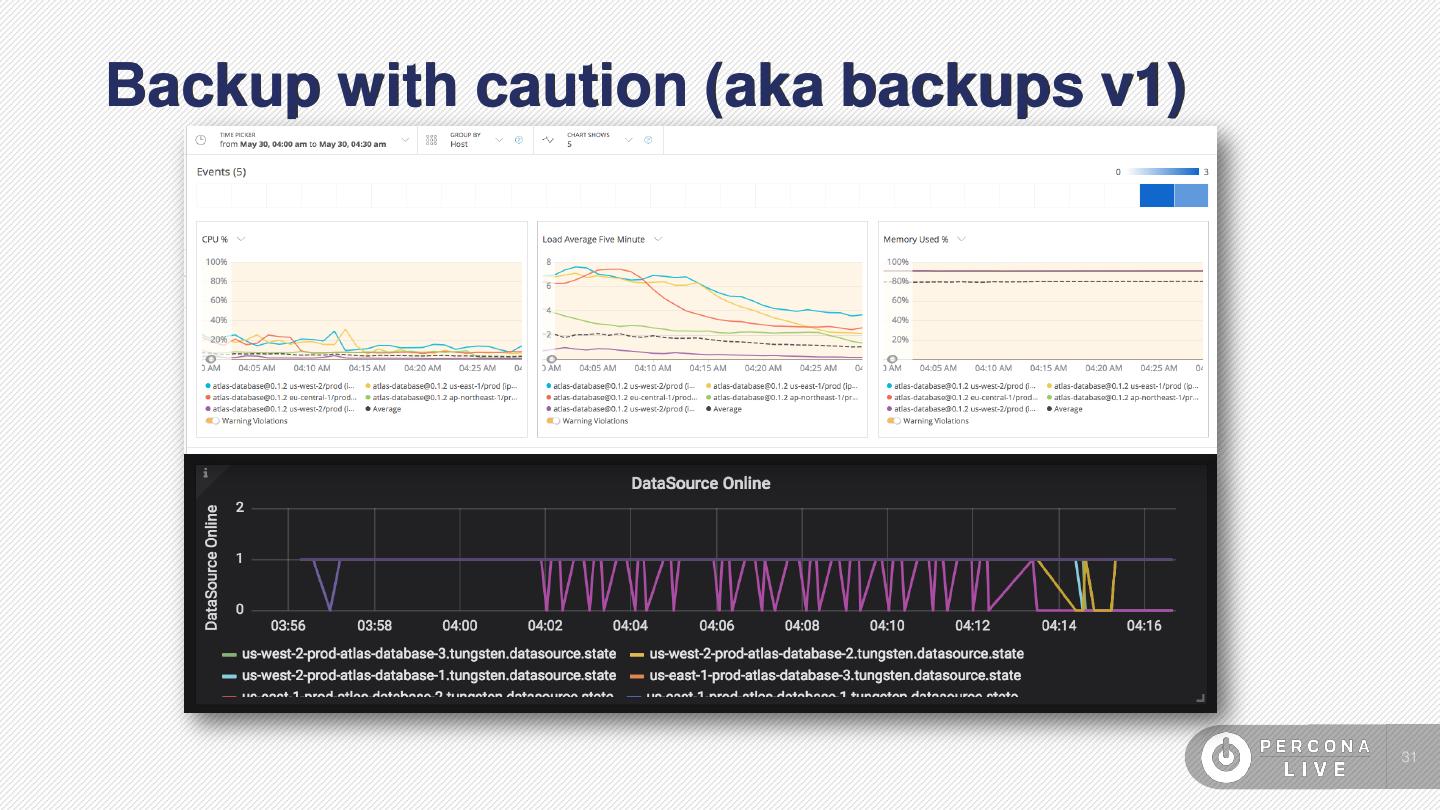Image resolution: width=1440 pixels, height=810 pixels.
Task: Open the help icon beside Chart Shows
Action: coord(648,140)
